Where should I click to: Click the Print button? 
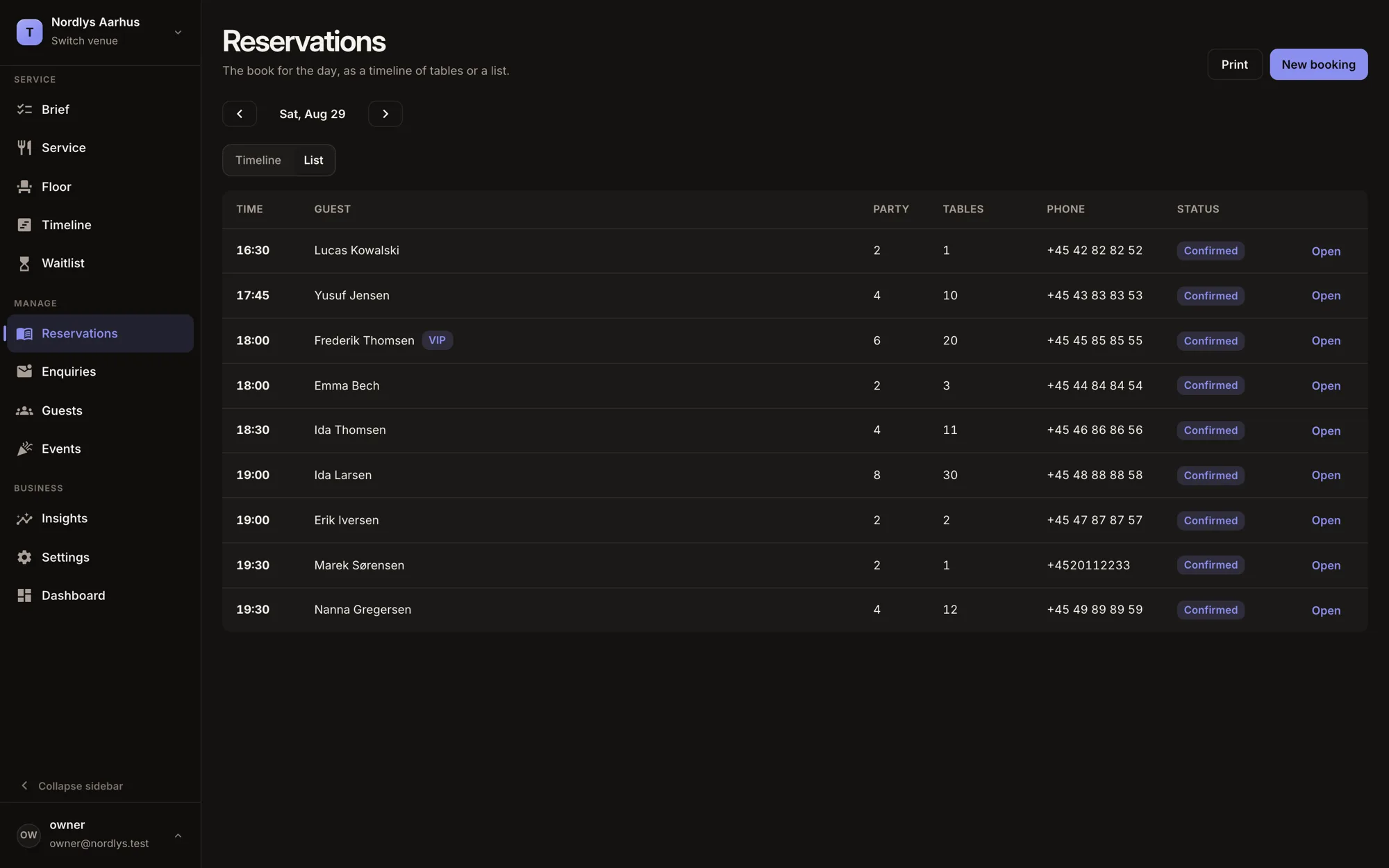click(1235, 65)
